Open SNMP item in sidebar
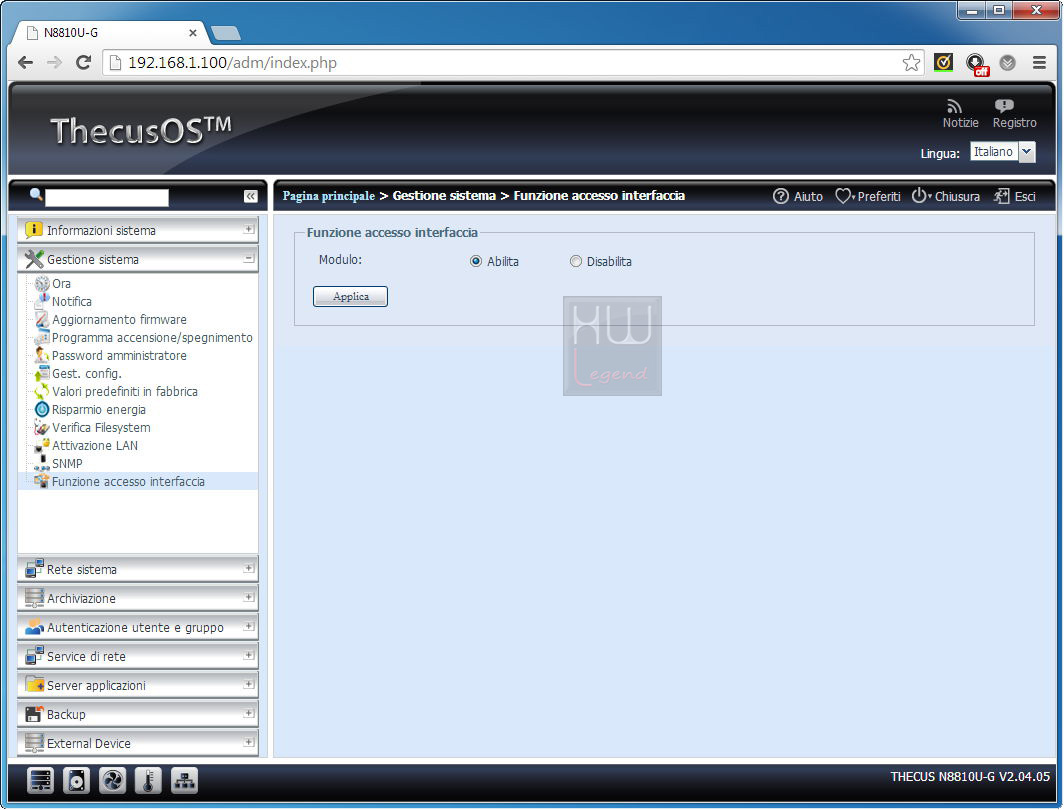Image resolution: width=1064 pixels, height=810 pixels. 66,463
